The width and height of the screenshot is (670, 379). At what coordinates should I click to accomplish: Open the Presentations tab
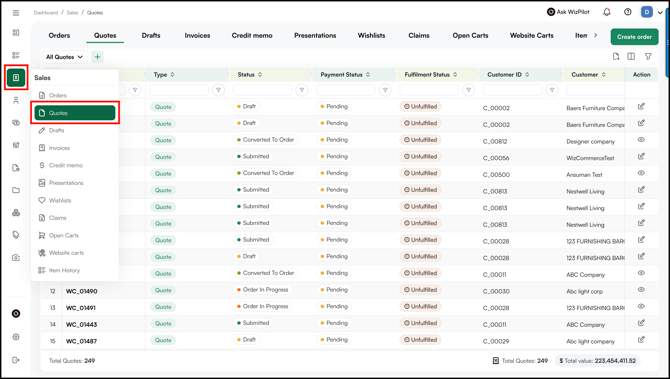315,35
